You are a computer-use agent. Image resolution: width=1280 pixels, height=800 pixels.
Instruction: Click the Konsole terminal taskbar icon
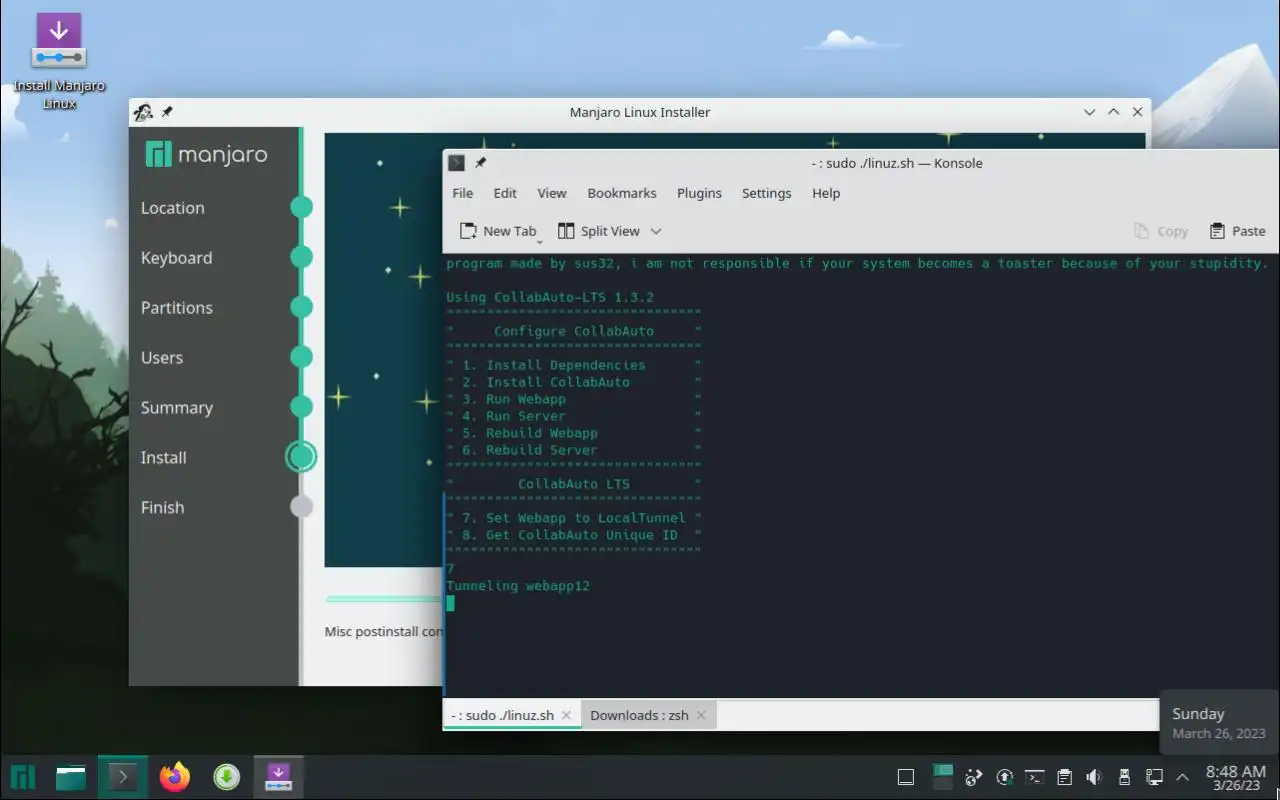(123, 777)
